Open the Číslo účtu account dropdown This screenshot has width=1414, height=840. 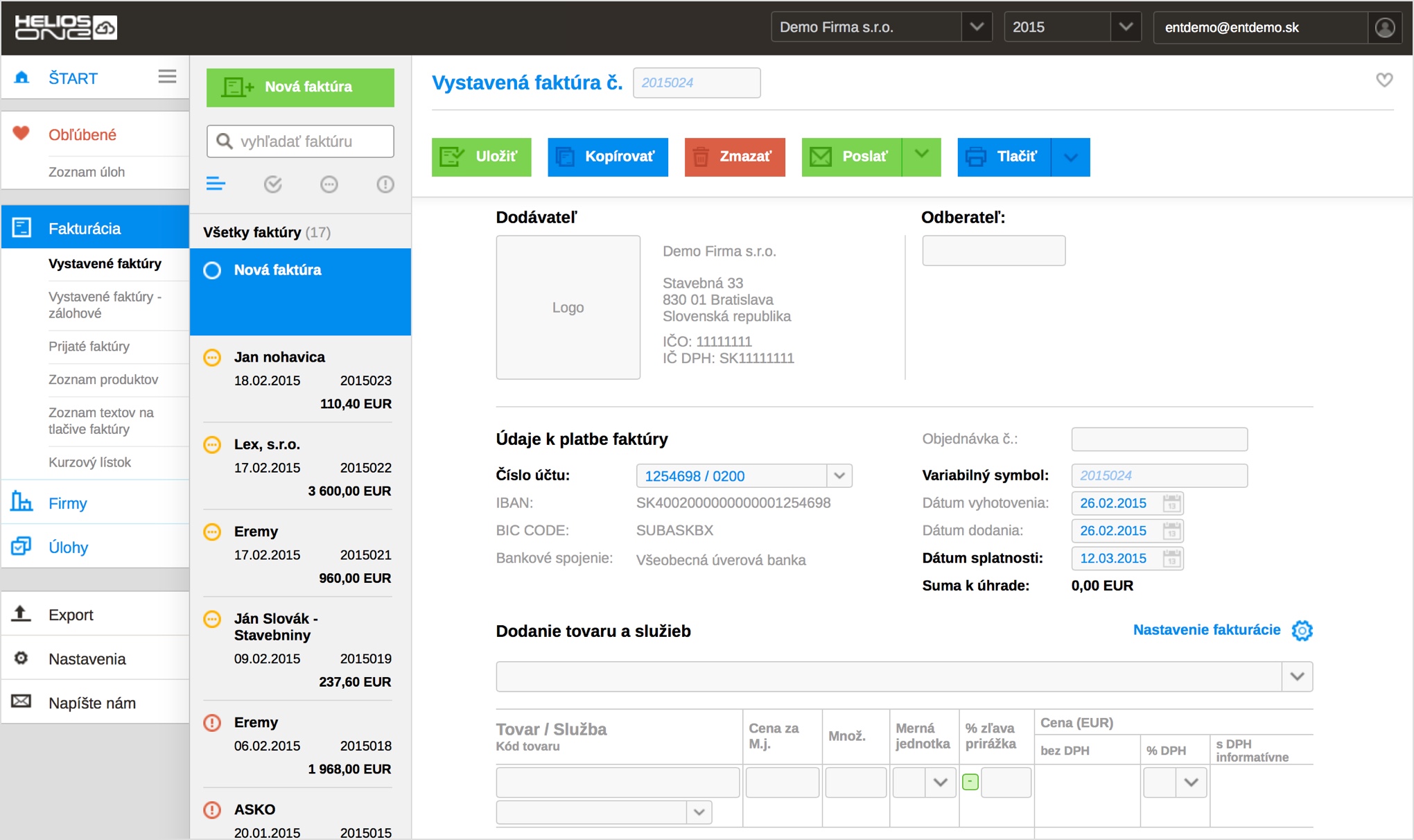tap(839, 476)
